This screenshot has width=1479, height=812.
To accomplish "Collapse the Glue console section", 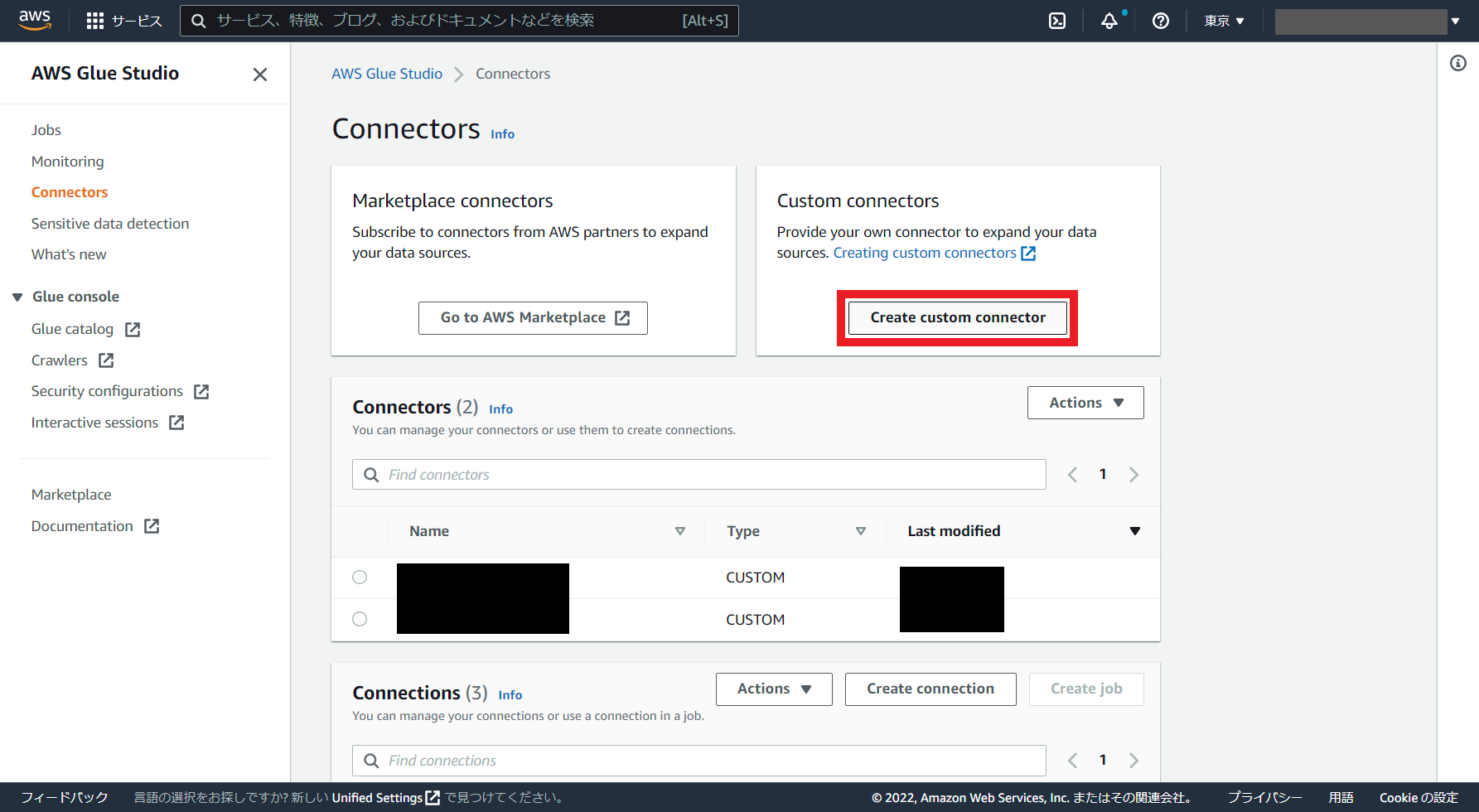I will [17, 297].
